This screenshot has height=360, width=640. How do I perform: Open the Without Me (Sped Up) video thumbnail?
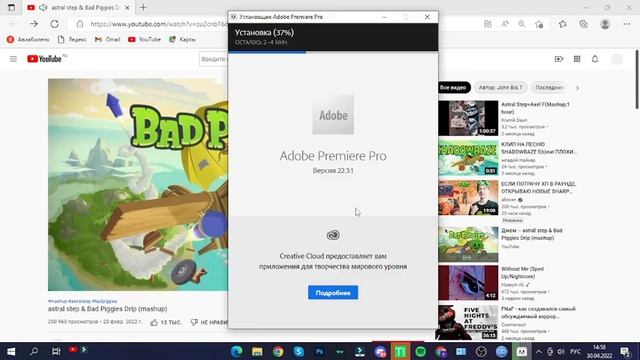click(468, 283)
